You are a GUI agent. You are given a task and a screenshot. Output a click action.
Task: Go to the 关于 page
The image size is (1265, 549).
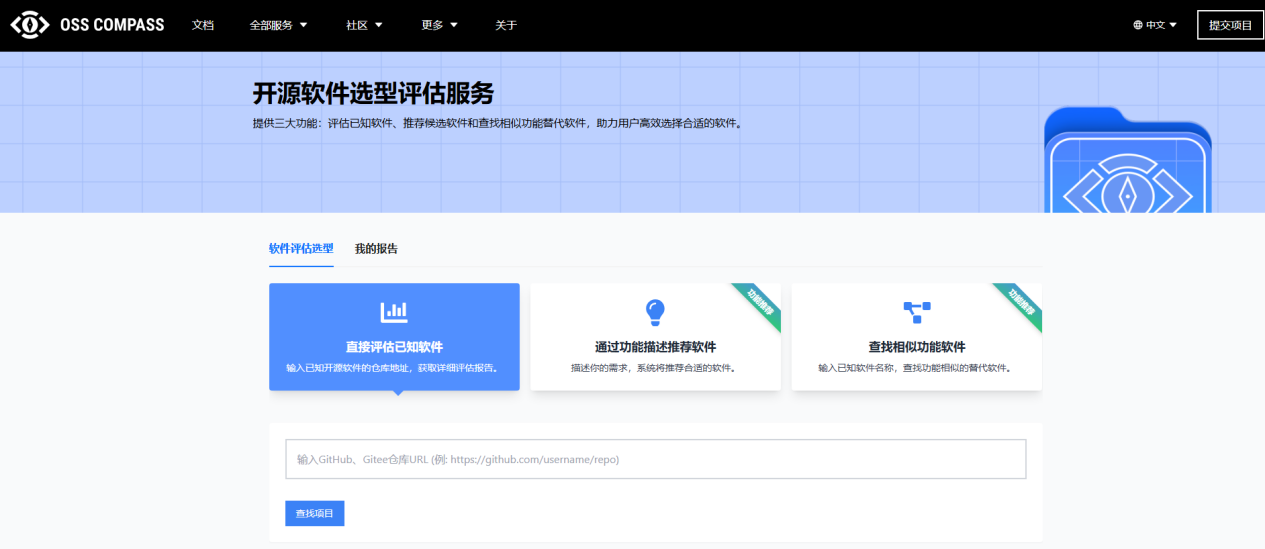[506, 25]
